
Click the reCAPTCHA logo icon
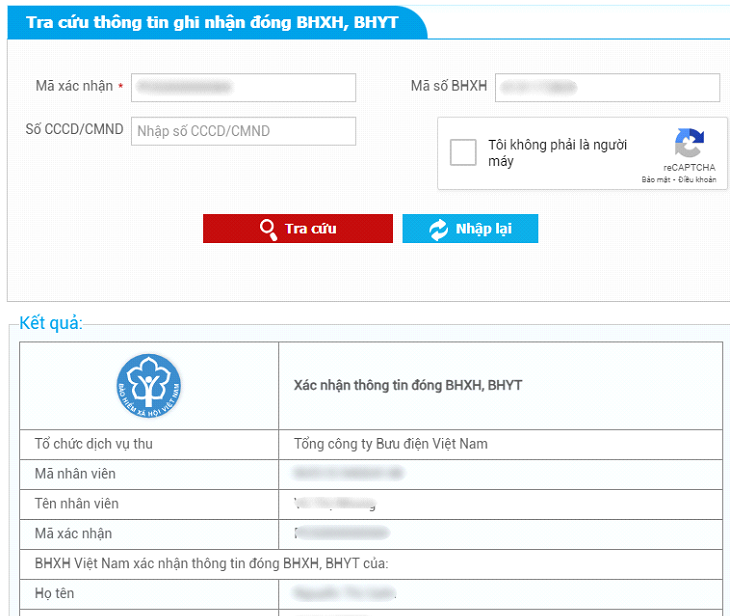689,142
